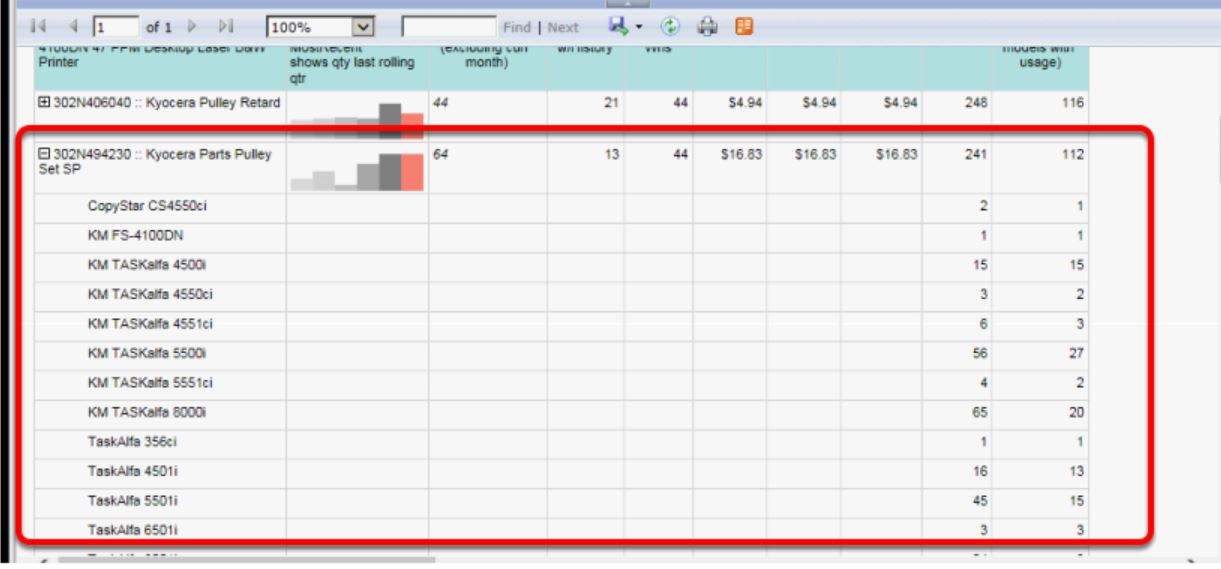Screen dimensions: 1221x569
Task: Collapse 302N494230 Kyocera Parts Pulley Set
Action: tap(45, 154)
